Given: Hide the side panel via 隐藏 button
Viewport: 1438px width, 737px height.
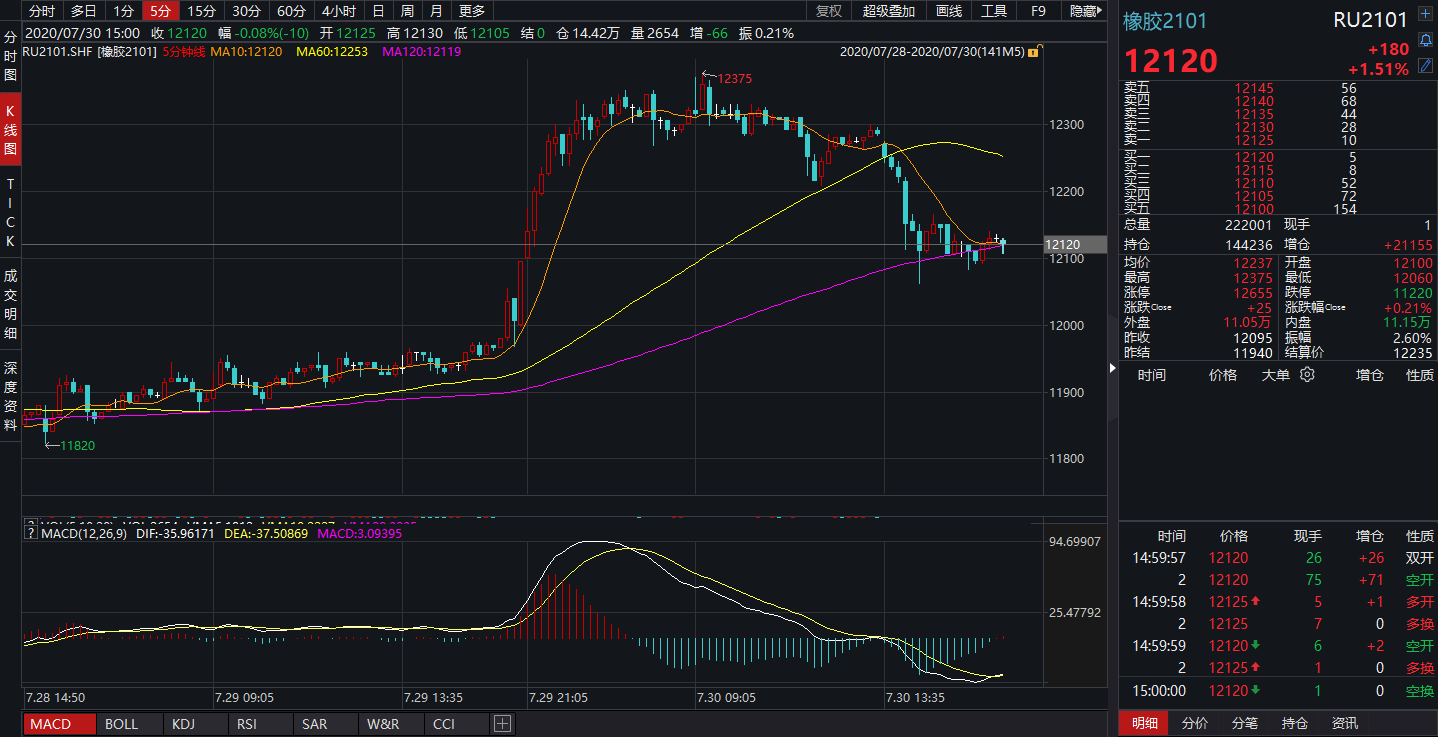Looking at the screenshot, I should pos(1084,11).
